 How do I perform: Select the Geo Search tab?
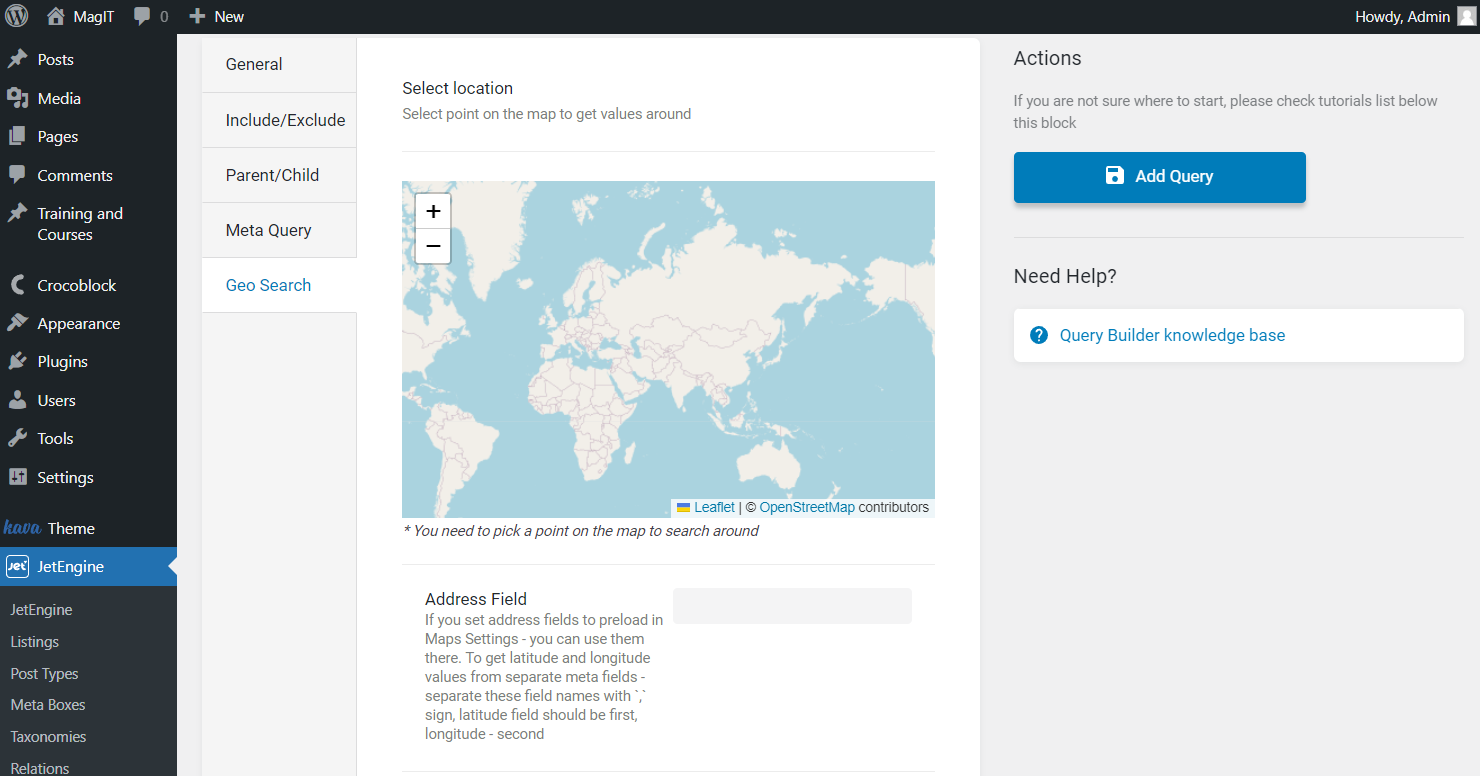pyautogui.click(x=279, y=285)
